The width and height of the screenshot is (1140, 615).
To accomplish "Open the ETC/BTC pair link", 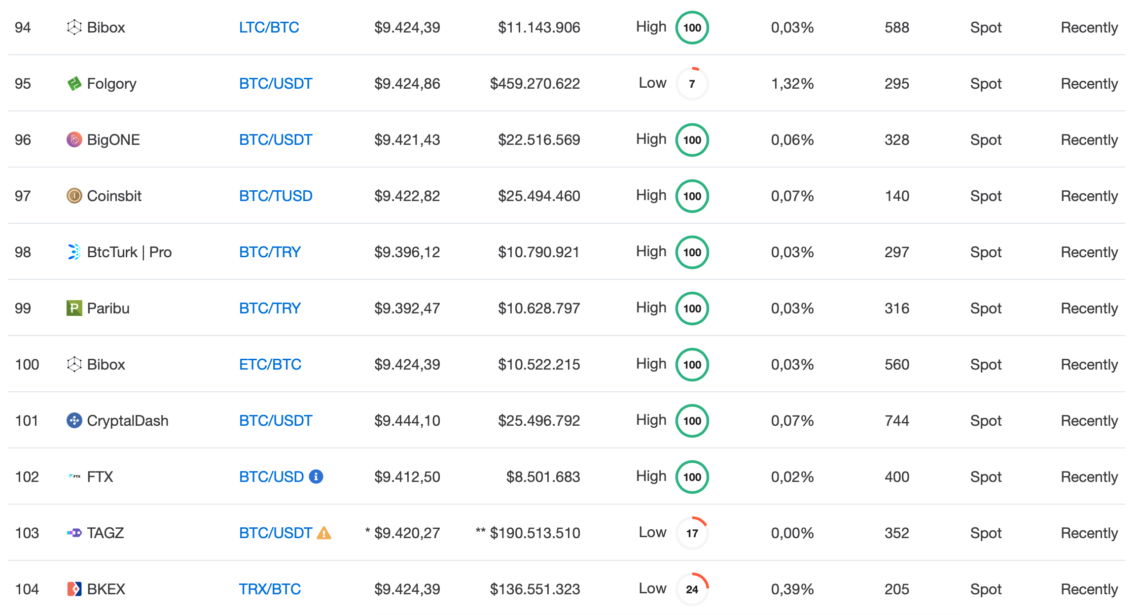I will tap(269, 364).
